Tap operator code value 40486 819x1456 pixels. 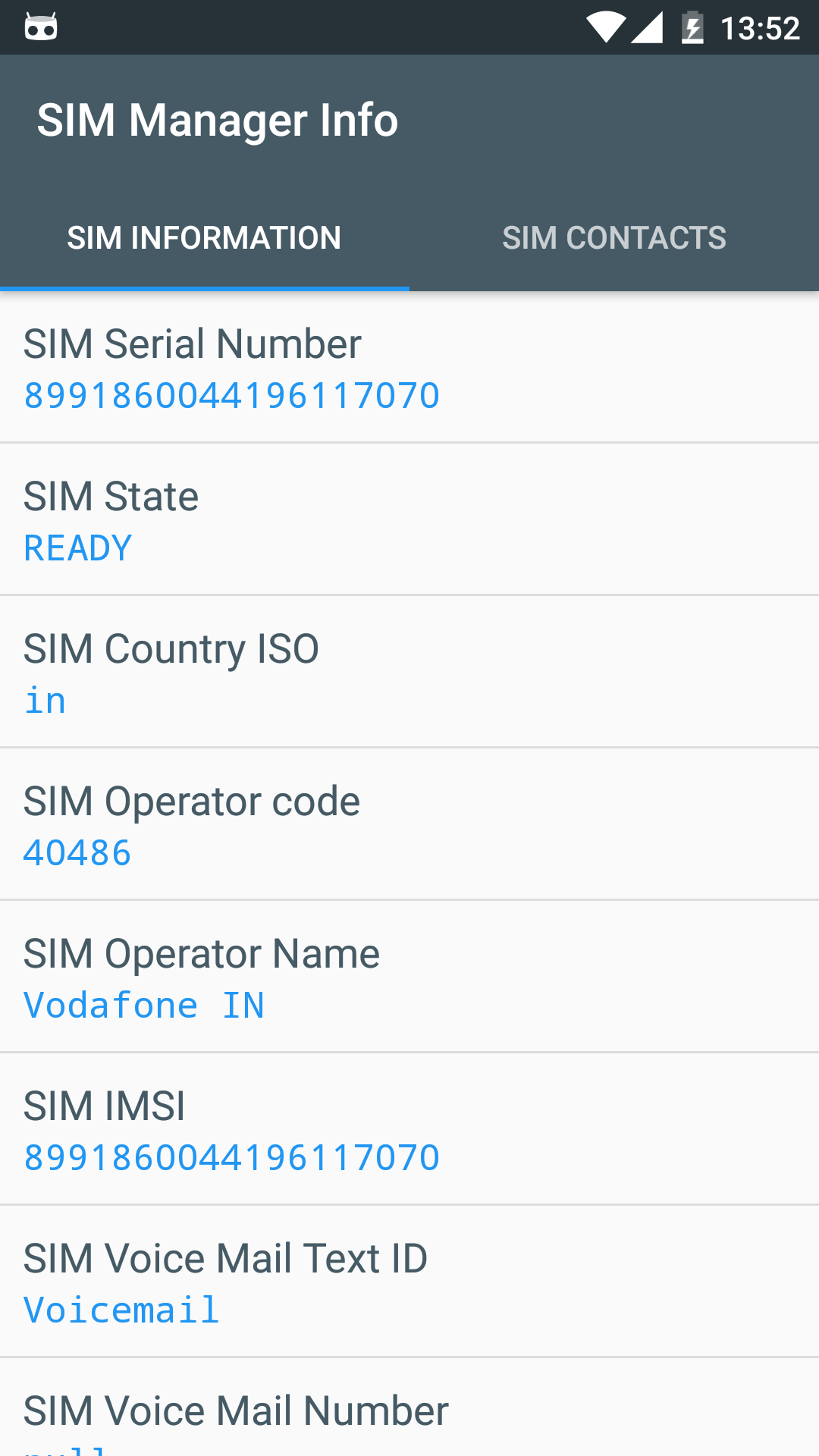77,853
